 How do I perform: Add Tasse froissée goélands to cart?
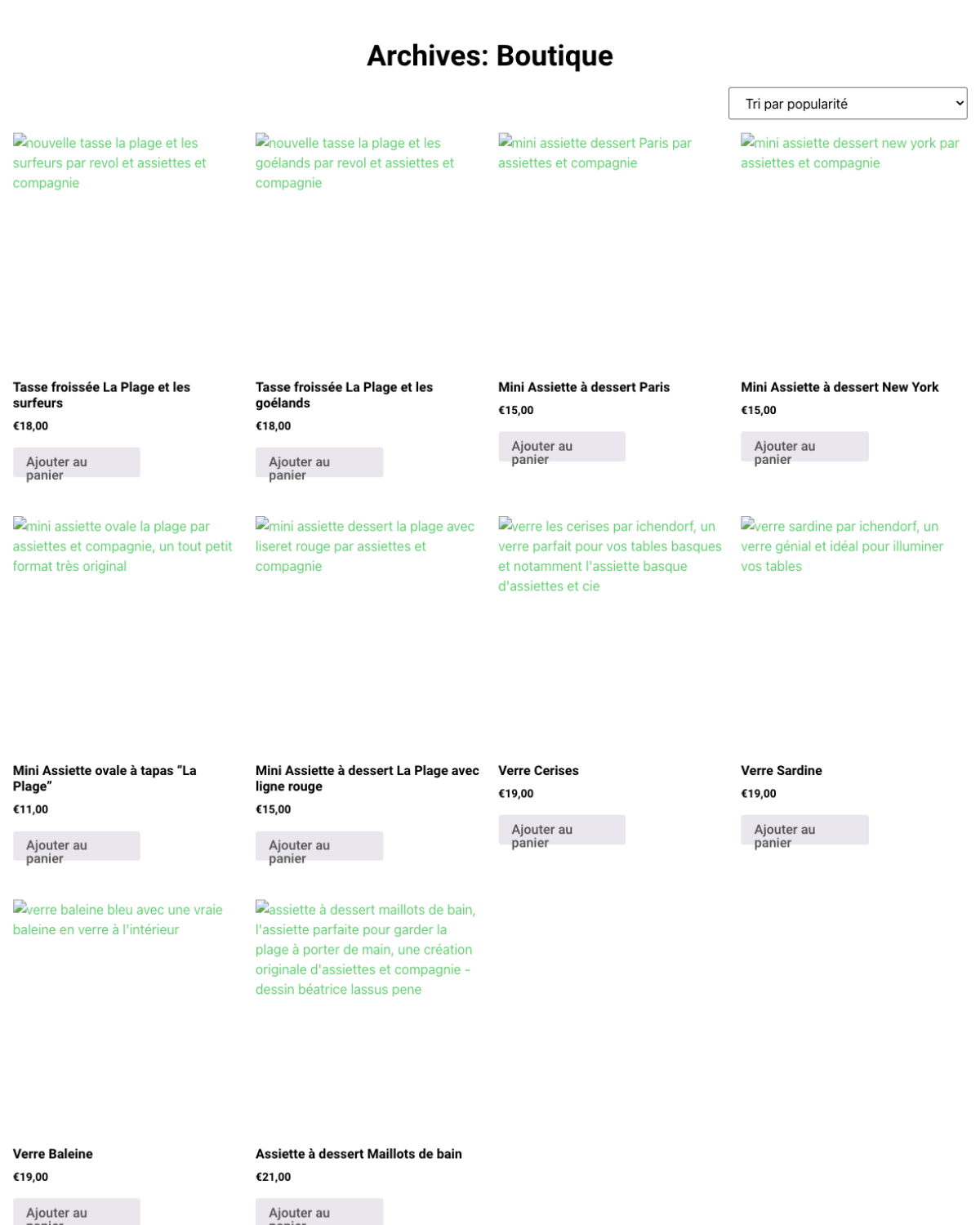pos(319,462)
